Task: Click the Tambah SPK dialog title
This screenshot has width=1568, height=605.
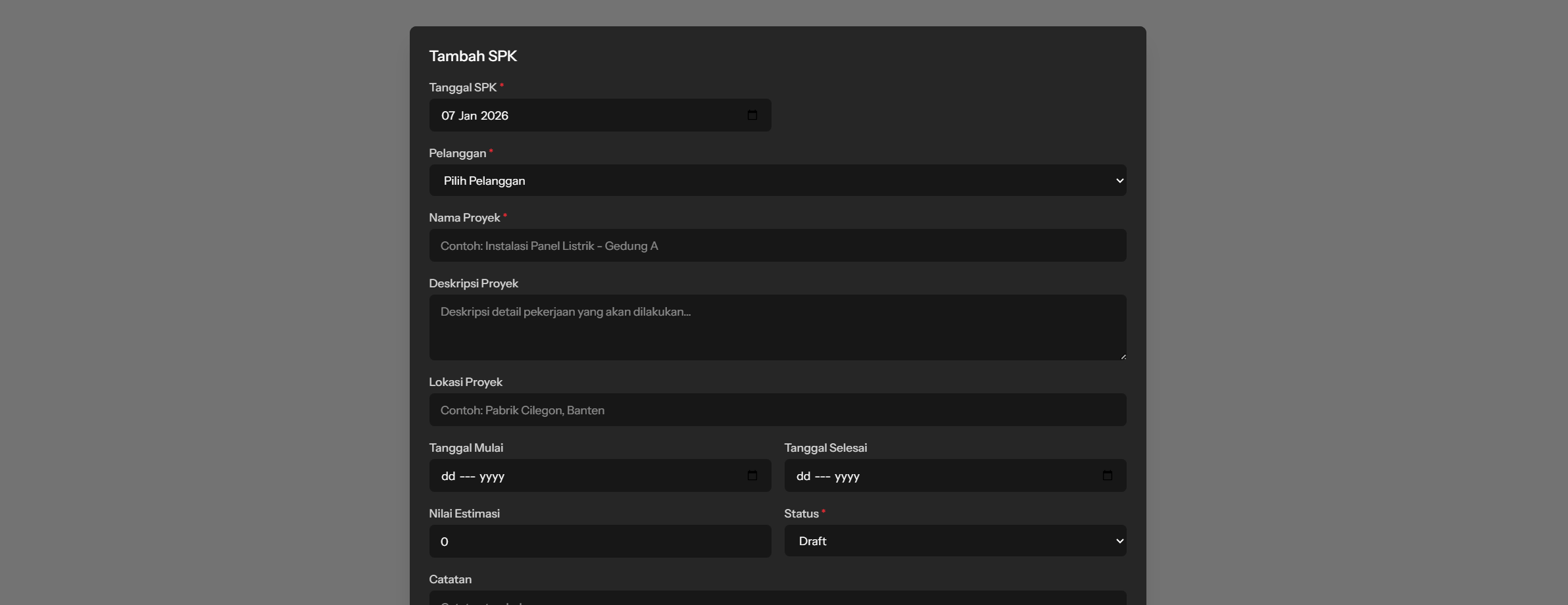Action: click(x=473, y=56)
